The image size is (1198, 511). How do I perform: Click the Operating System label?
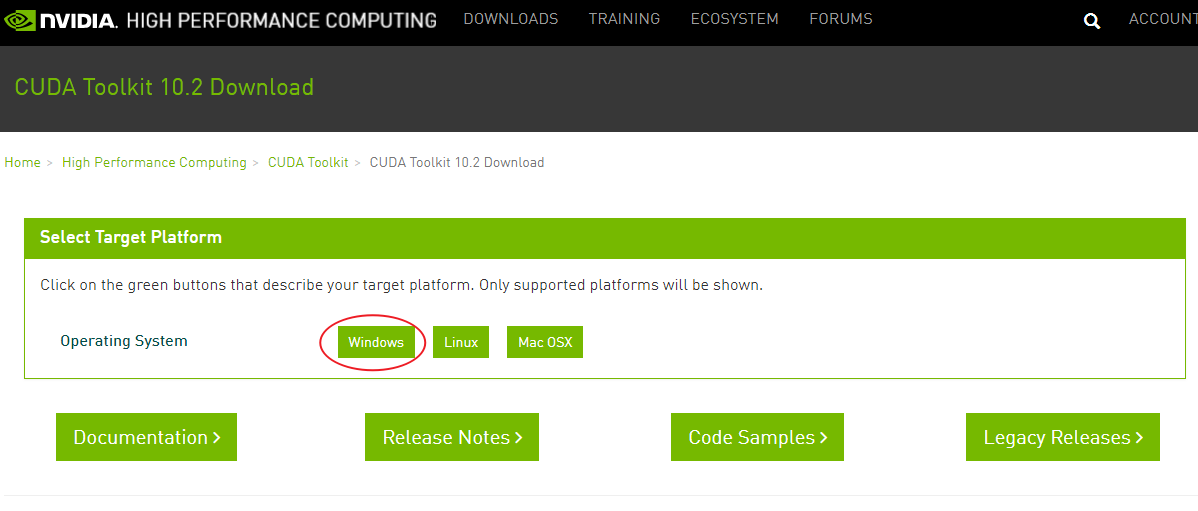coord(124,341)
